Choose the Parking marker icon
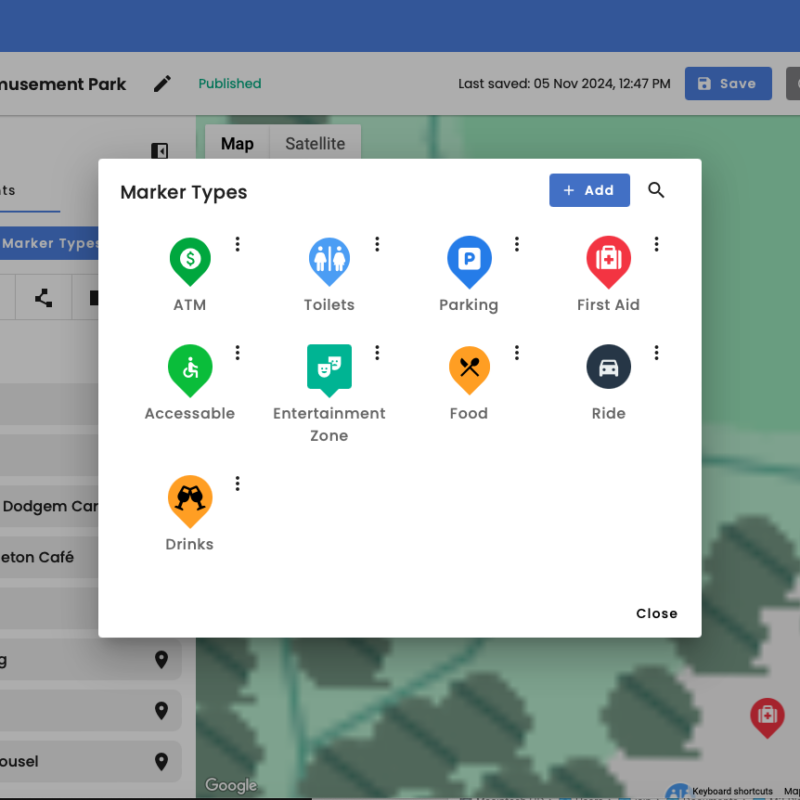This screenshot has height=800, width=800. click(469, 260)
